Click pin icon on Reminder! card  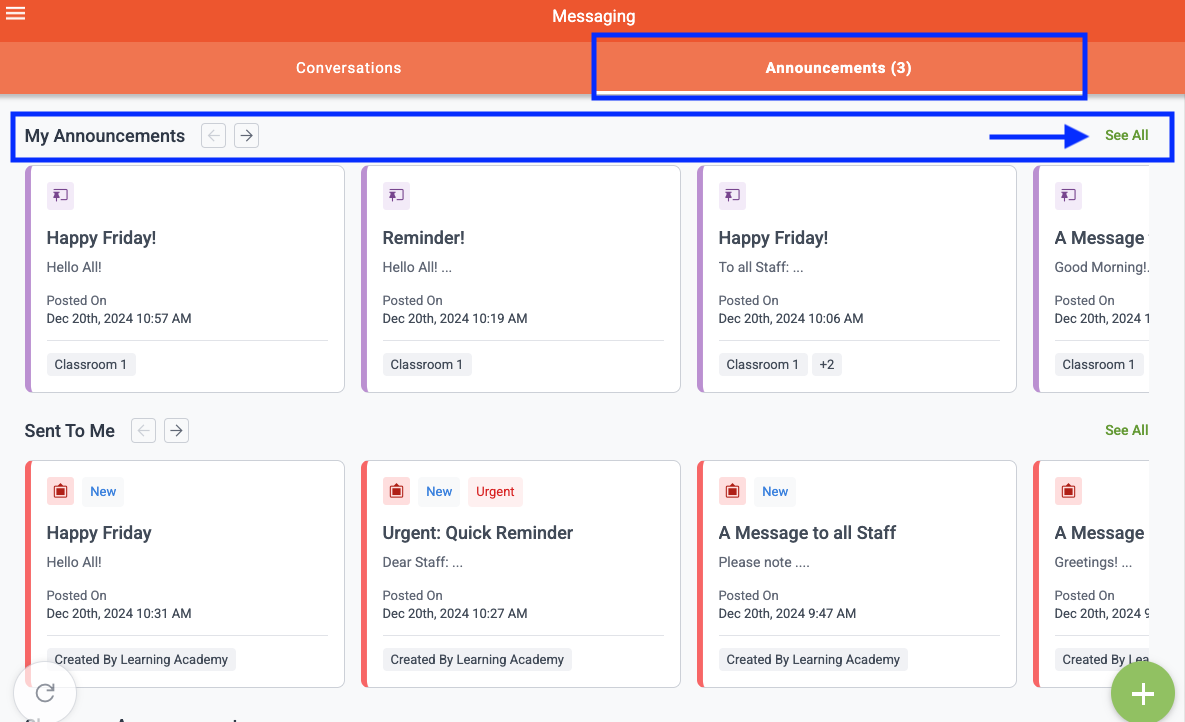pyautogui.click(x=396, y=196)
